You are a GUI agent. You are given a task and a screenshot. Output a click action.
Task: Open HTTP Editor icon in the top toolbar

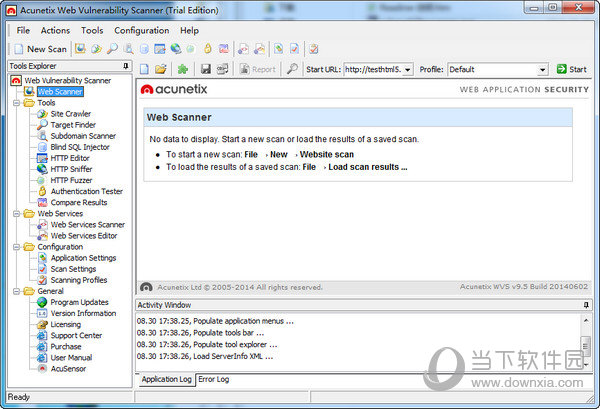tap(160, 49)
